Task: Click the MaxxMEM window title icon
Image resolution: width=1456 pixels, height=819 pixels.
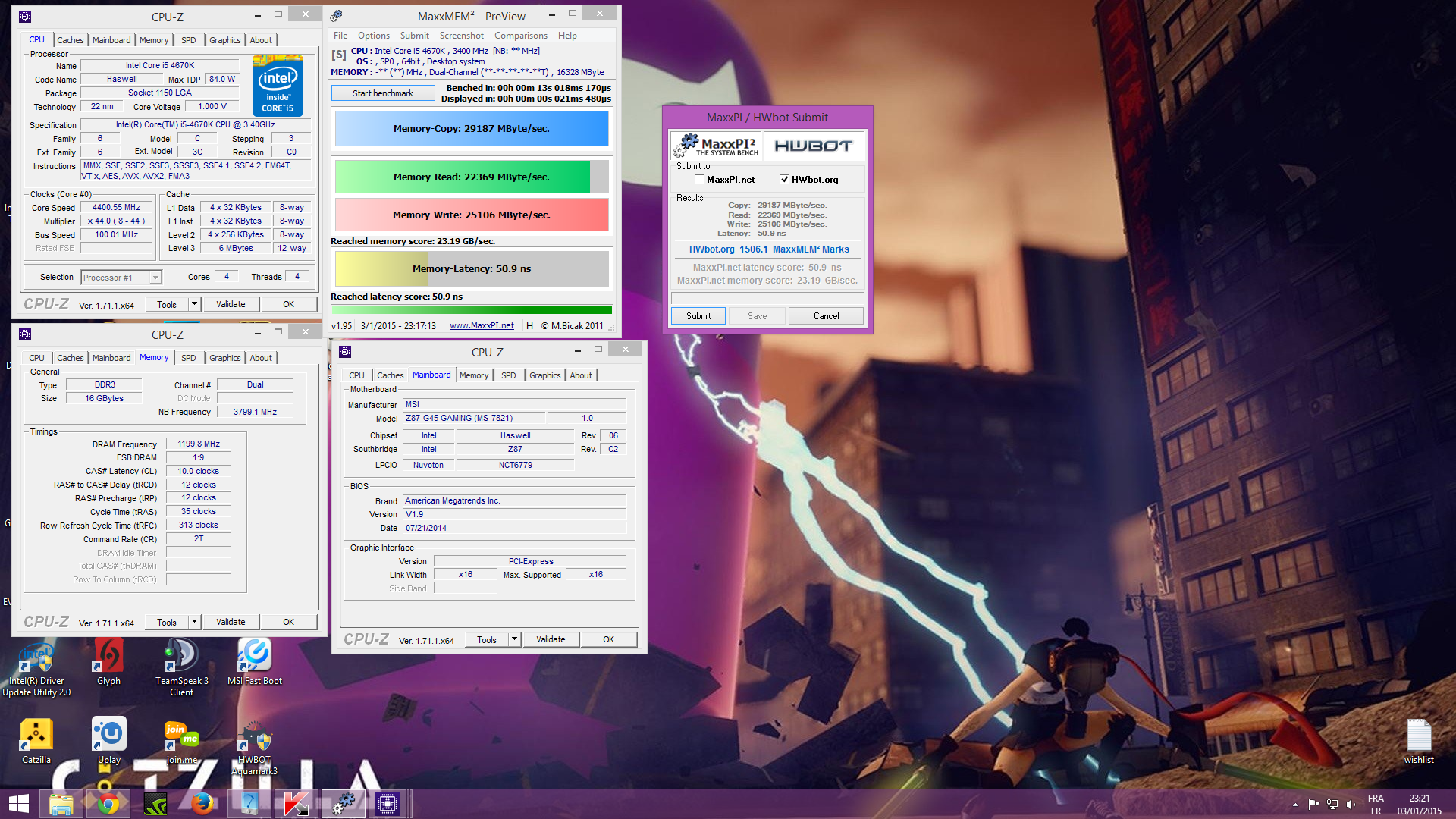Action: tap(337, 16)
